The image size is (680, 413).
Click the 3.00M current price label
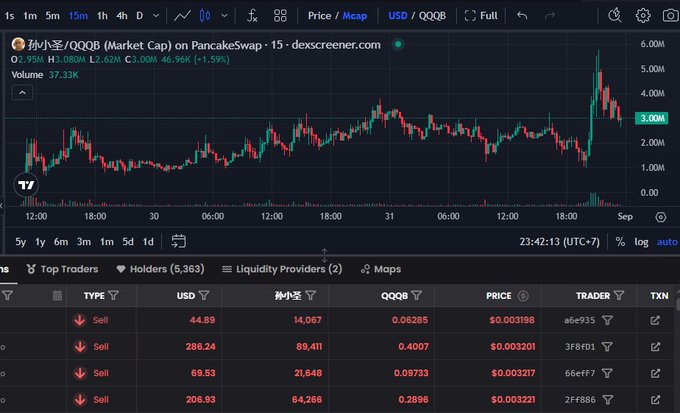pyautogui.click(x=652, y=118)
